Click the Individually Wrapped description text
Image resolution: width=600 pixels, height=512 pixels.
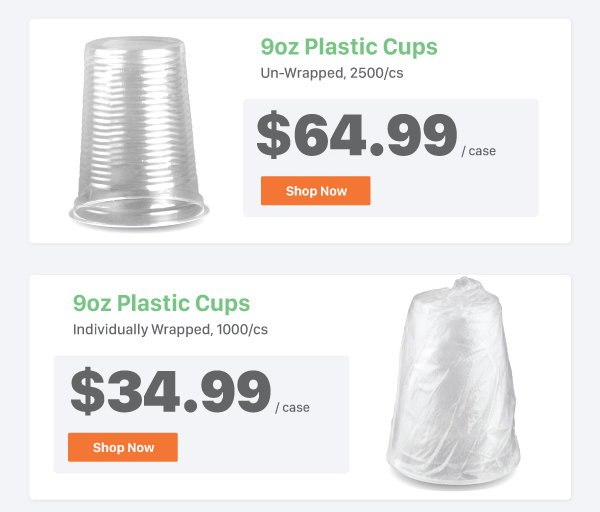click(x=170, y=329)
